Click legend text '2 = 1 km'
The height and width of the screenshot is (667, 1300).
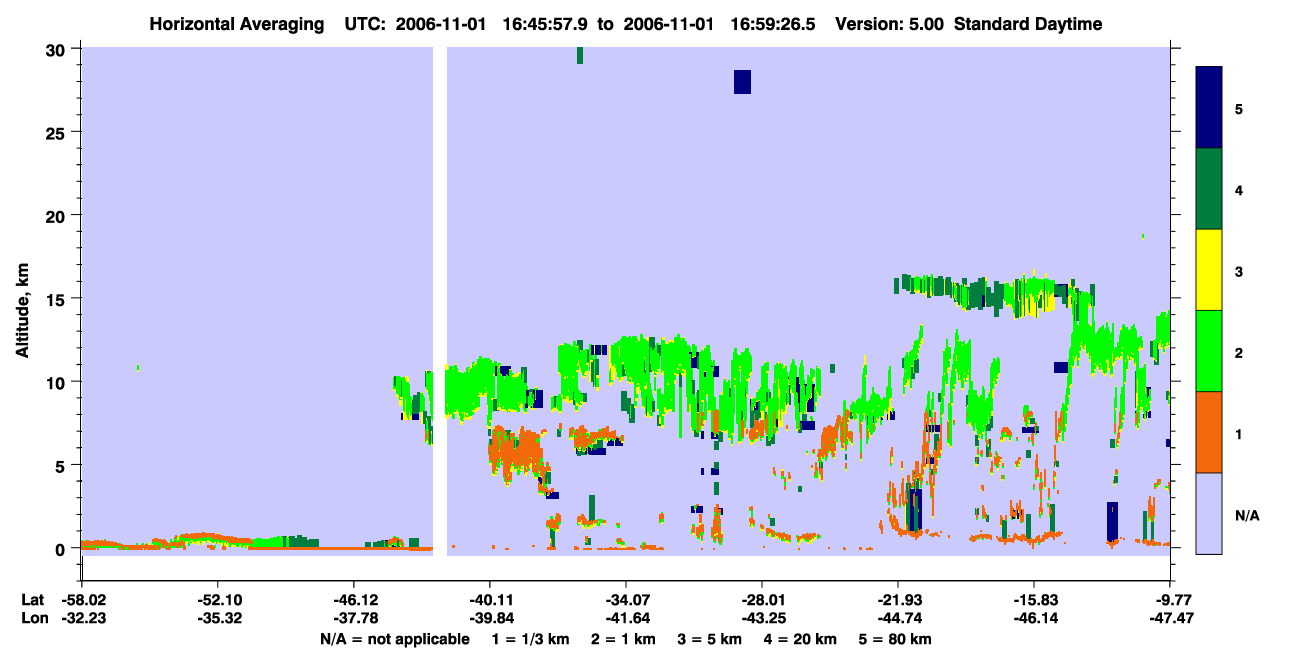[x=622, y=639]
